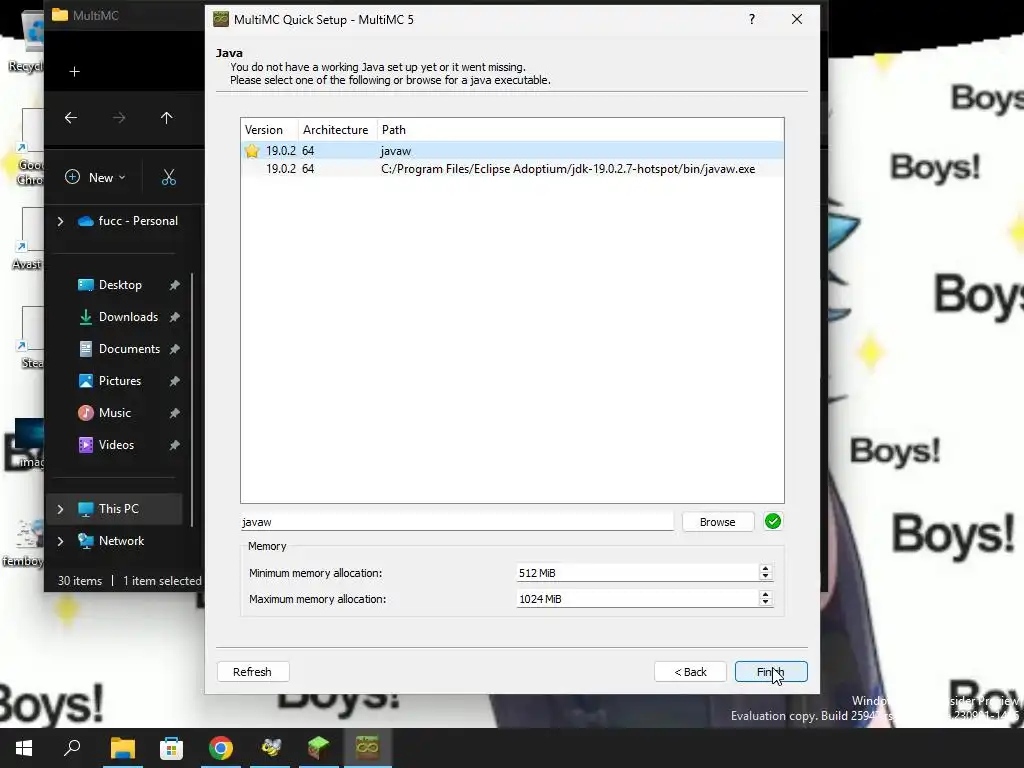Browse for a java executable
The image size is (1024, 768).
pos(717,522)
